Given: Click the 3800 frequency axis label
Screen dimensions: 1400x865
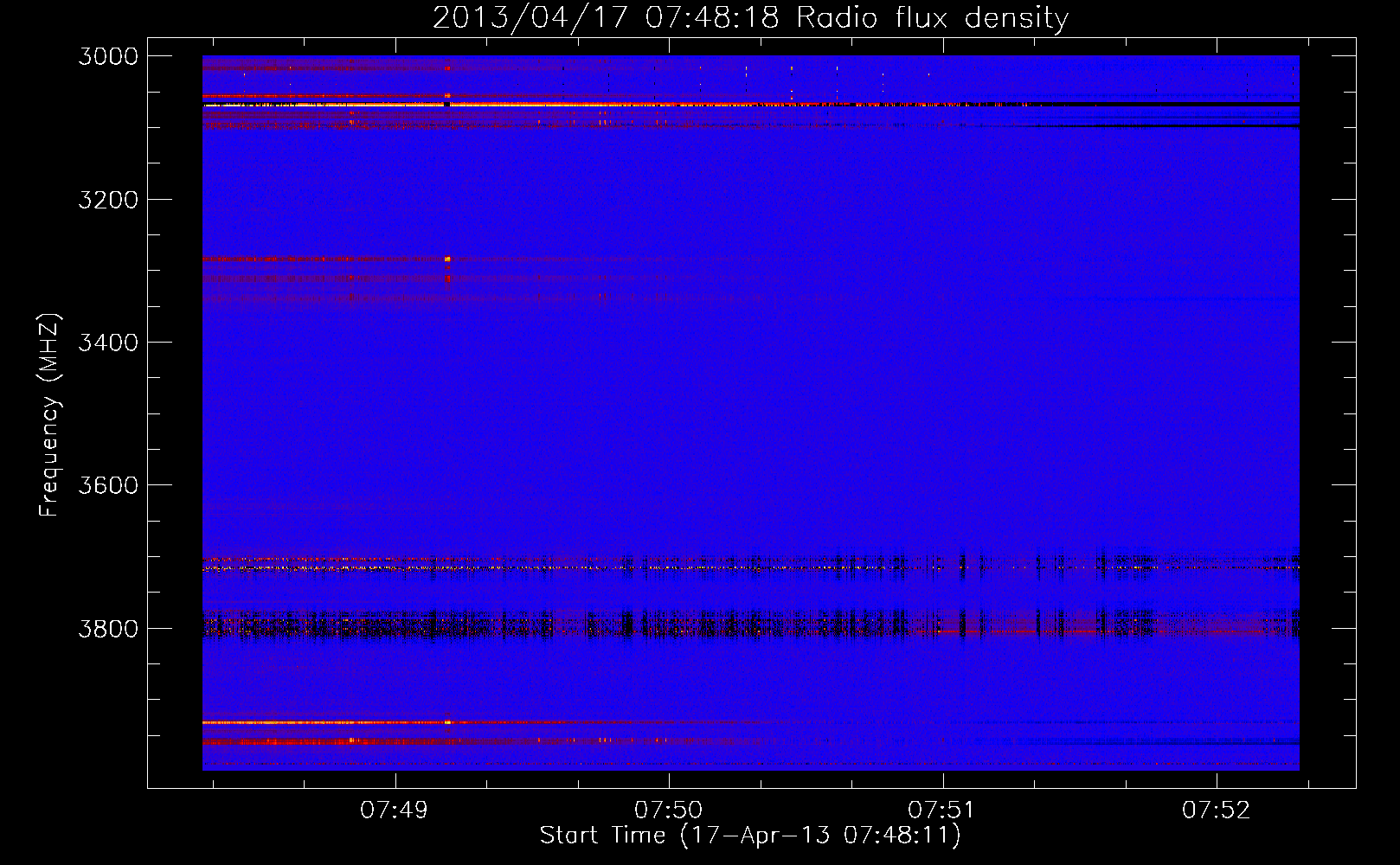Looking at the screenshot, I should coord(108,628).
